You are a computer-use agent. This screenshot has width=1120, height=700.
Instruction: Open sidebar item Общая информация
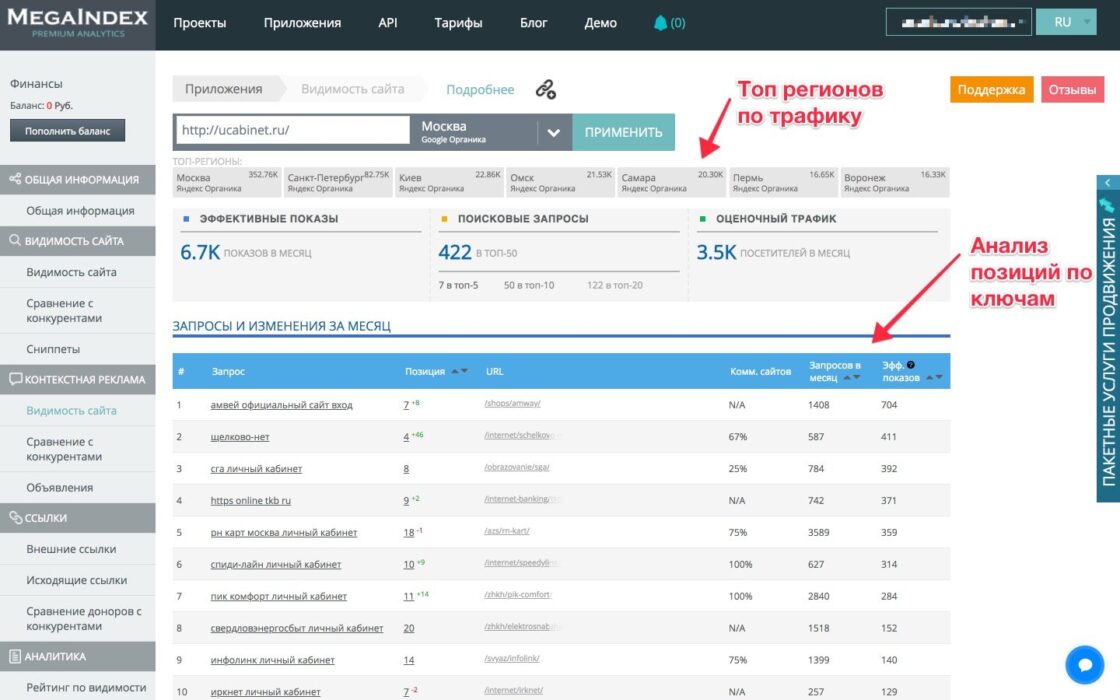[x=80, y=211]
